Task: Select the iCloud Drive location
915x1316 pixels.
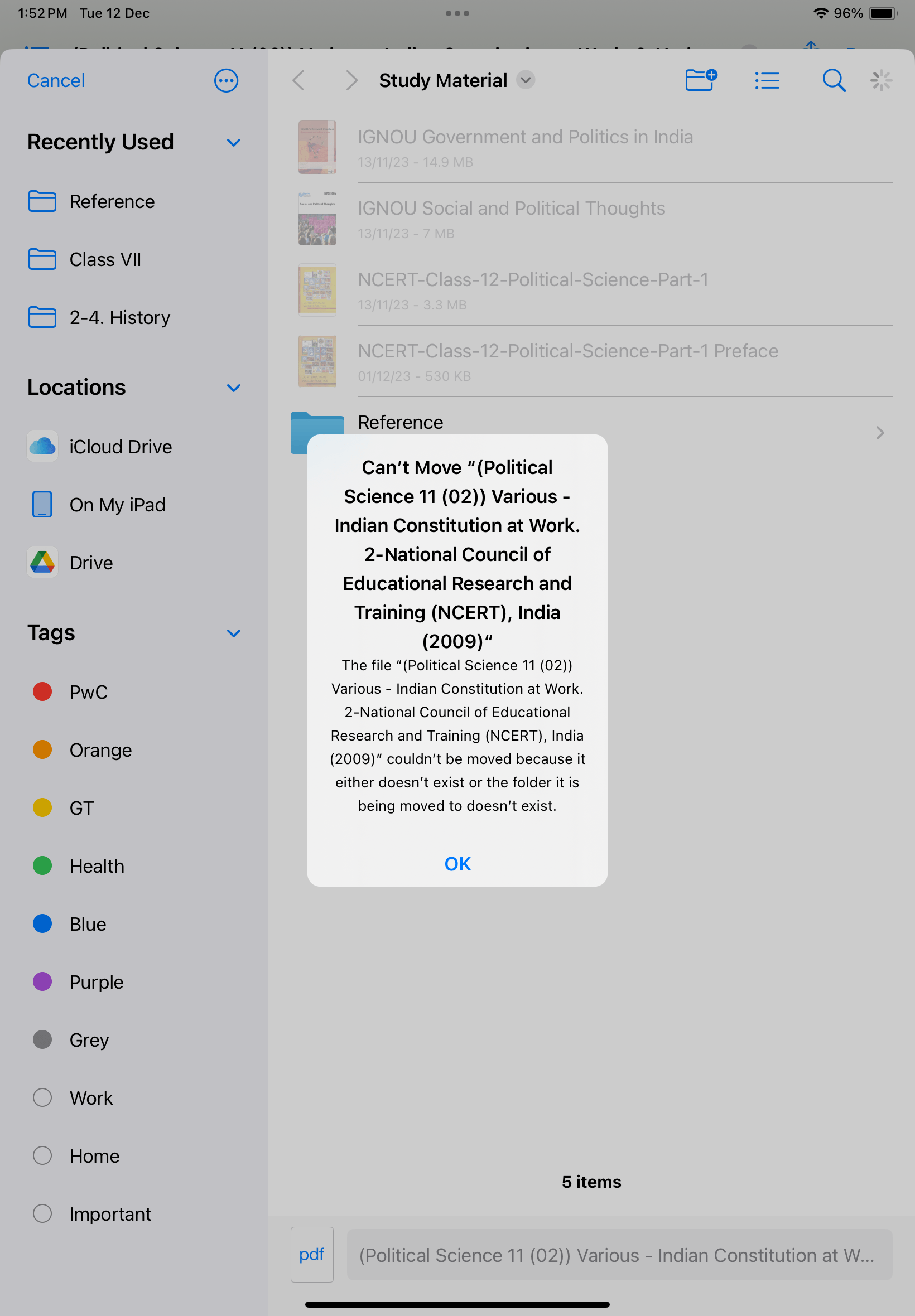Action: coord(120,446)
